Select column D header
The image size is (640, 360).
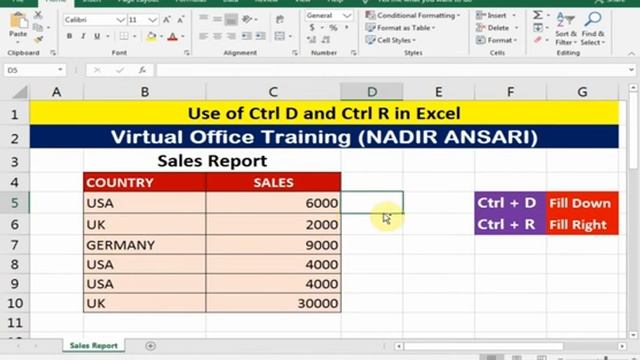pos(372,92)
